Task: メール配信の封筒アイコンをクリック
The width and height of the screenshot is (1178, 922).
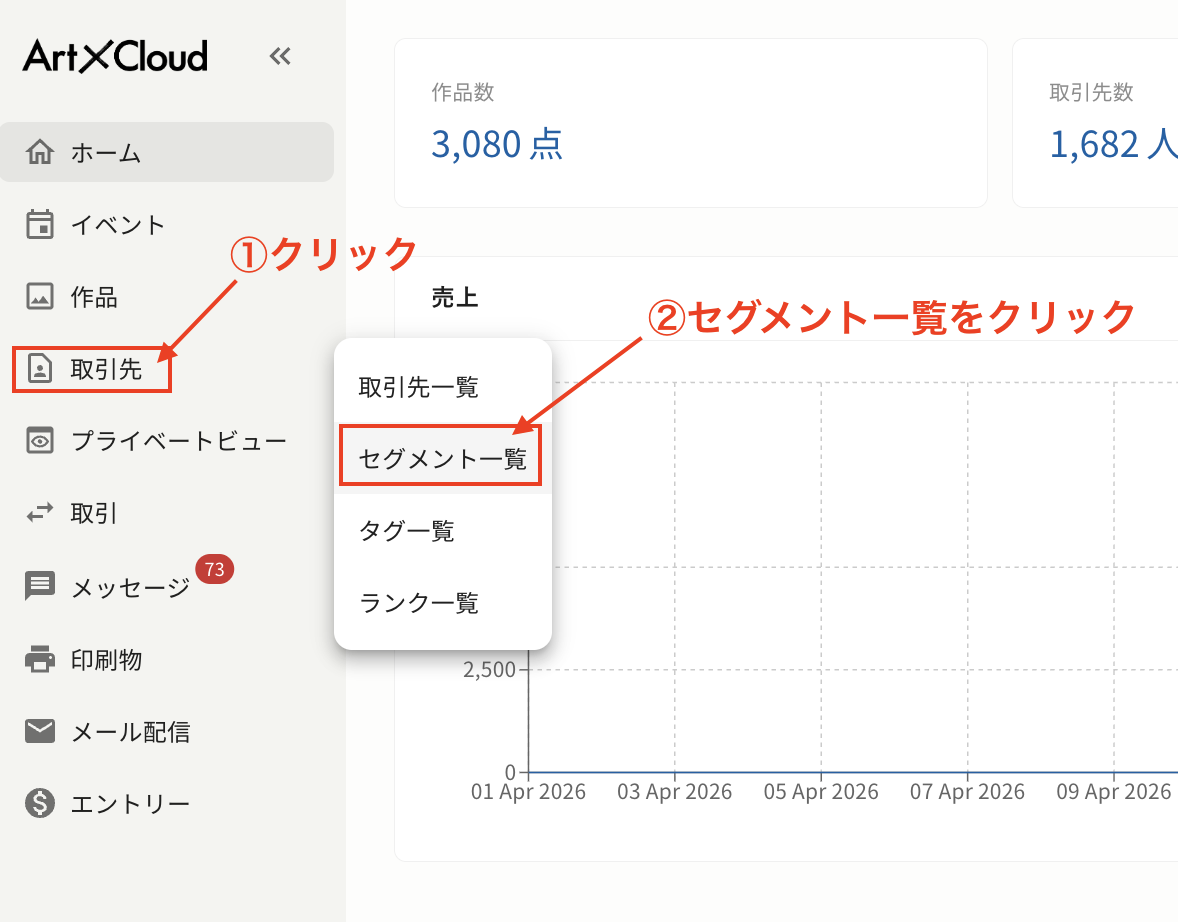Action: [x=38, y=731]
